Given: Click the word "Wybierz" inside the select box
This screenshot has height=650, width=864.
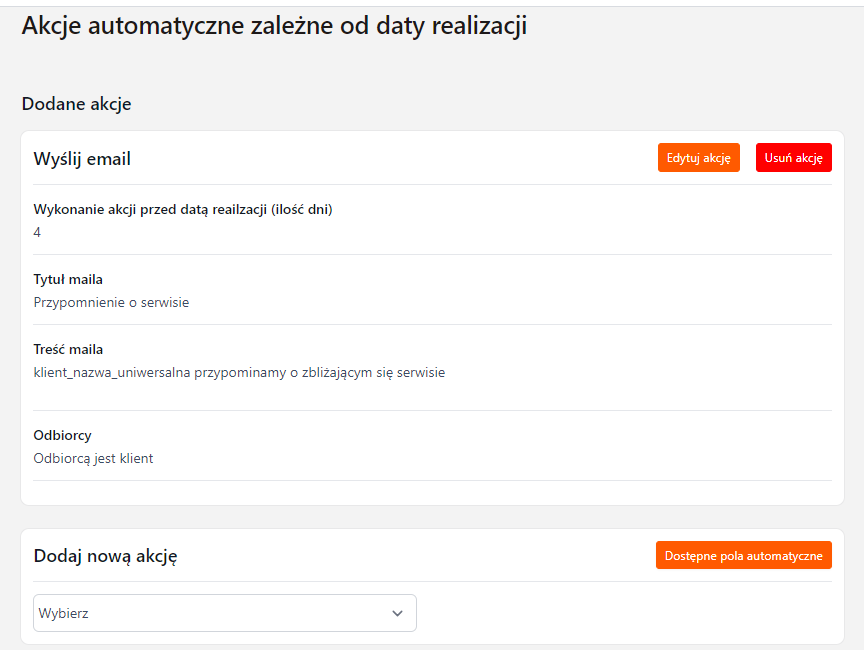Looking at the screenshot, I should (63, 613).
